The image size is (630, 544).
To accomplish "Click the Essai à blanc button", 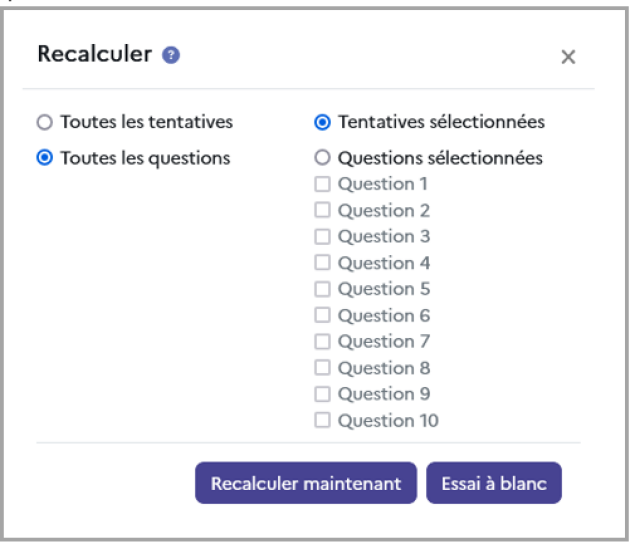I will tap(494, 483).
